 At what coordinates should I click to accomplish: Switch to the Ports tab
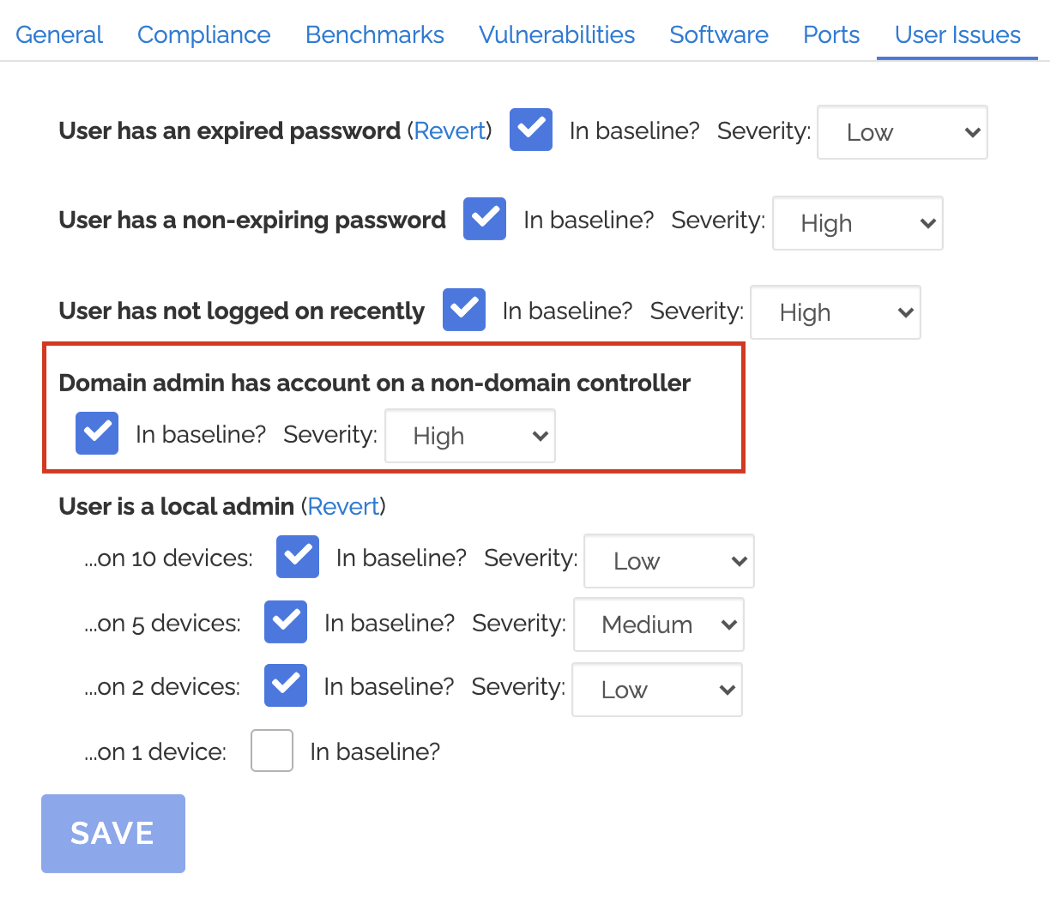831,35
